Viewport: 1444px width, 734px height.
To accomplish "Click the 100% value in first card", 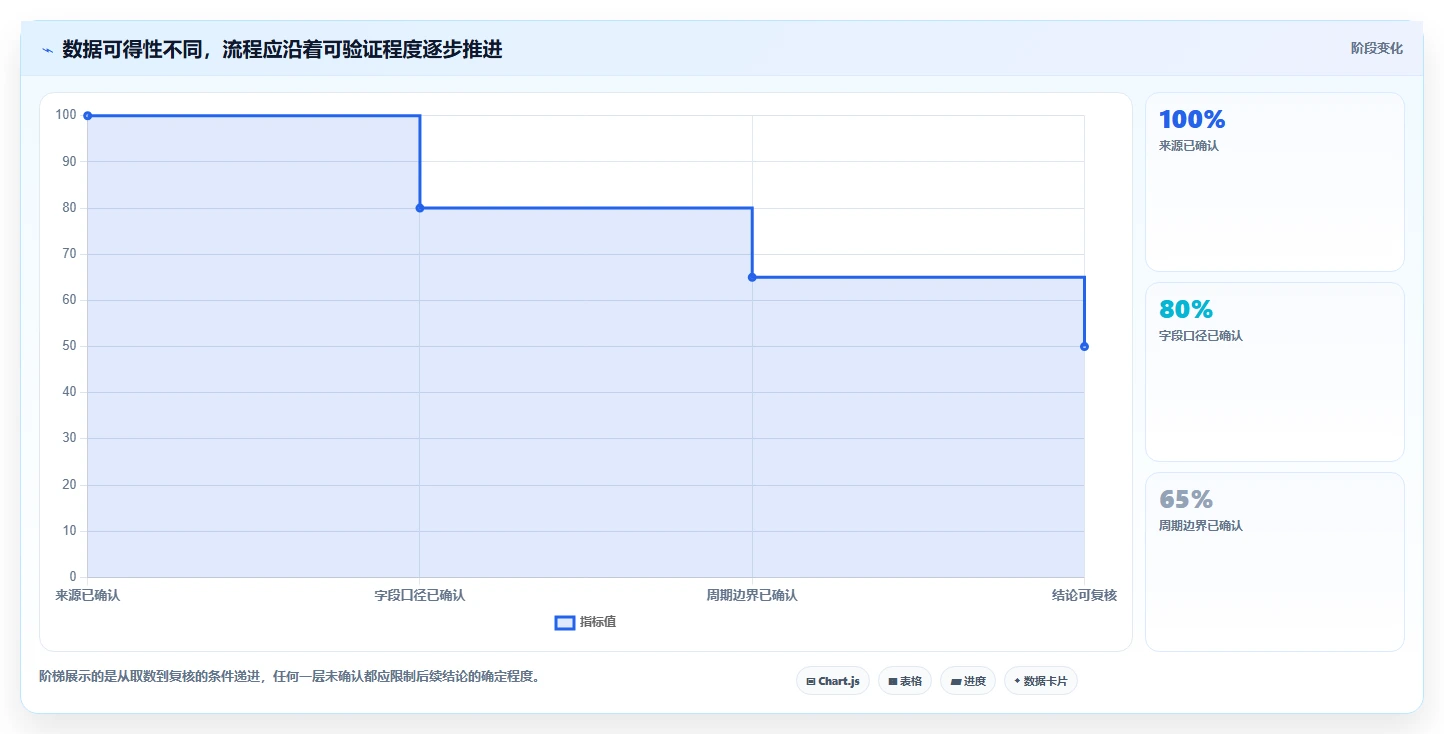I will 1192,120.
